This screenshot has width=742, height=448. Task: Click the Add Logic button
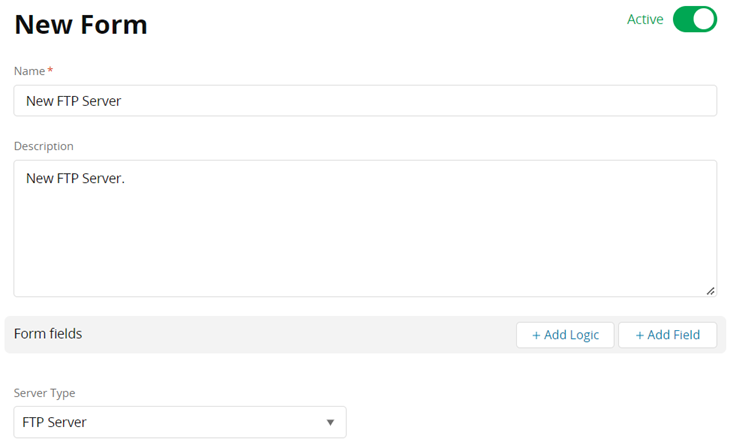(x=565, y=335)
